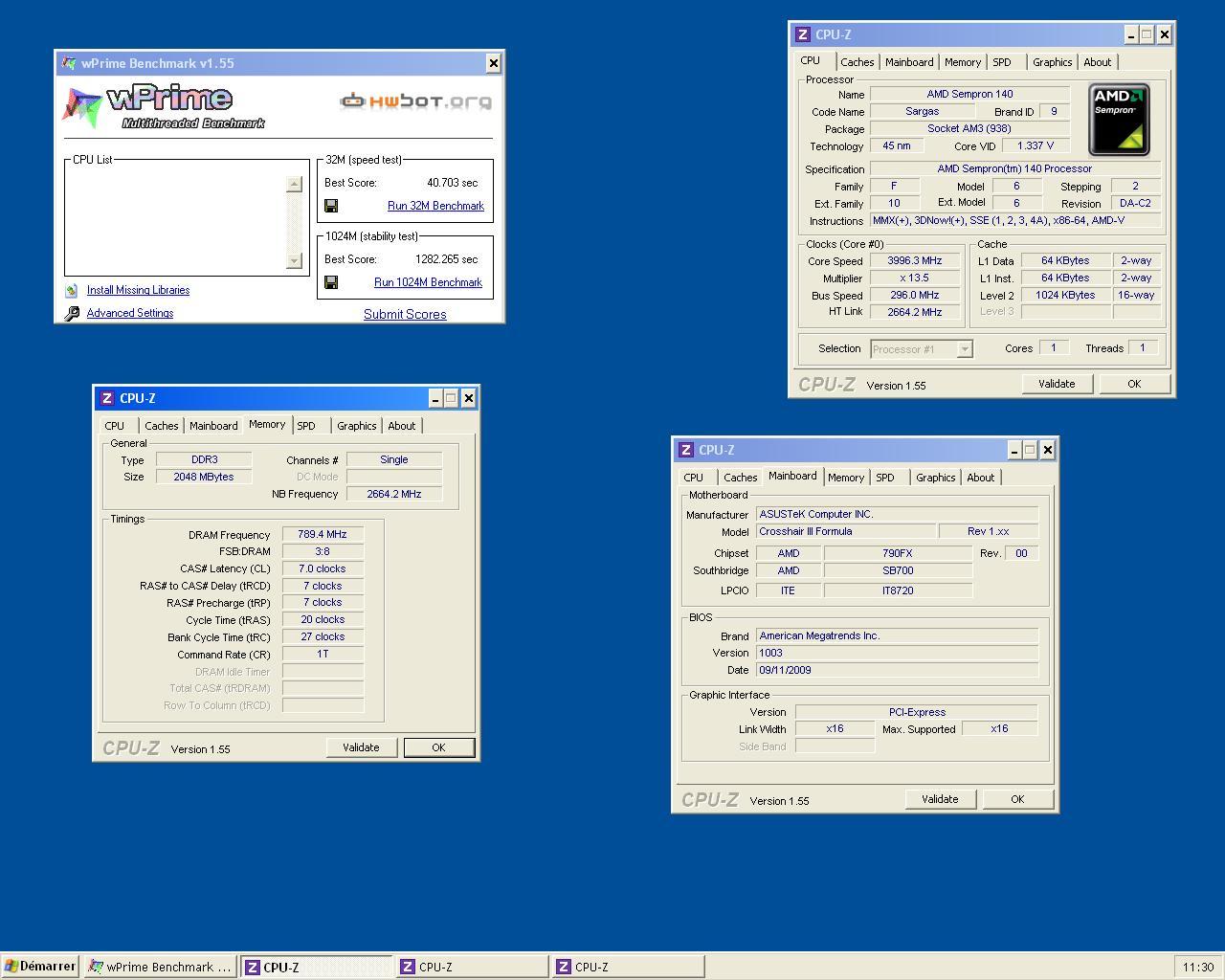The image size is (1225, 980).
Task: Click OK in the Memory window
Action: click(438, 747)
